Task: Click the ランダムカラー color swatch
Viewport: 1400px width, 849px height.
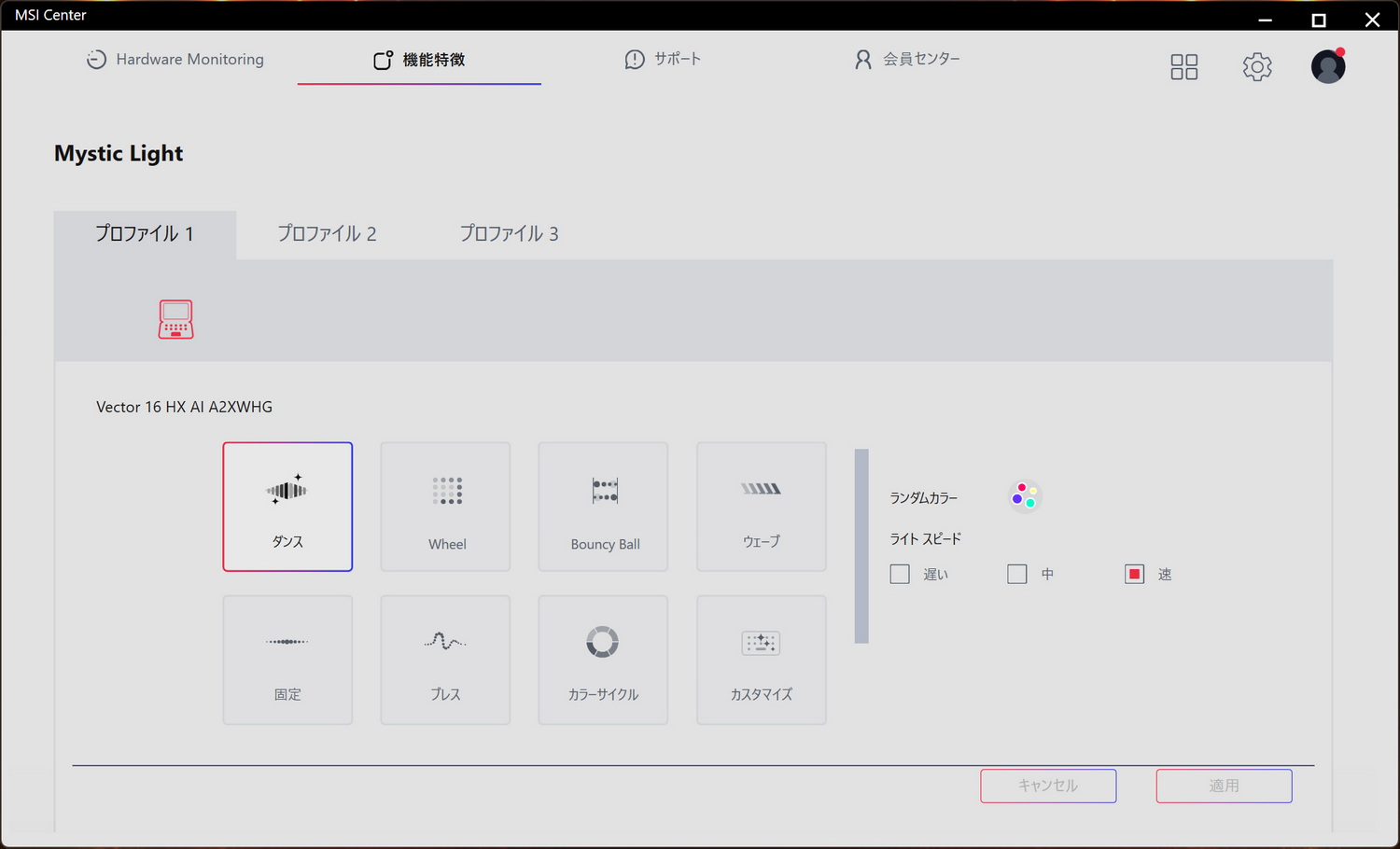Action: point(1024,495)
